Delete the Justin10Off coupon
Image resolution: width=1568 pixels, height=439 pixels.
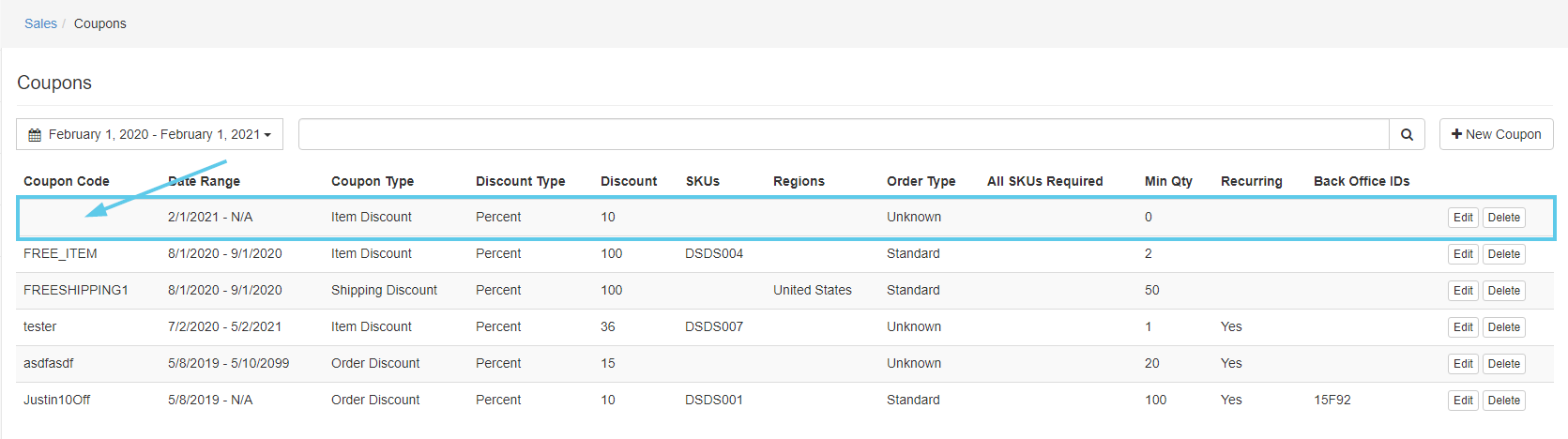(x=1503, y=401)
